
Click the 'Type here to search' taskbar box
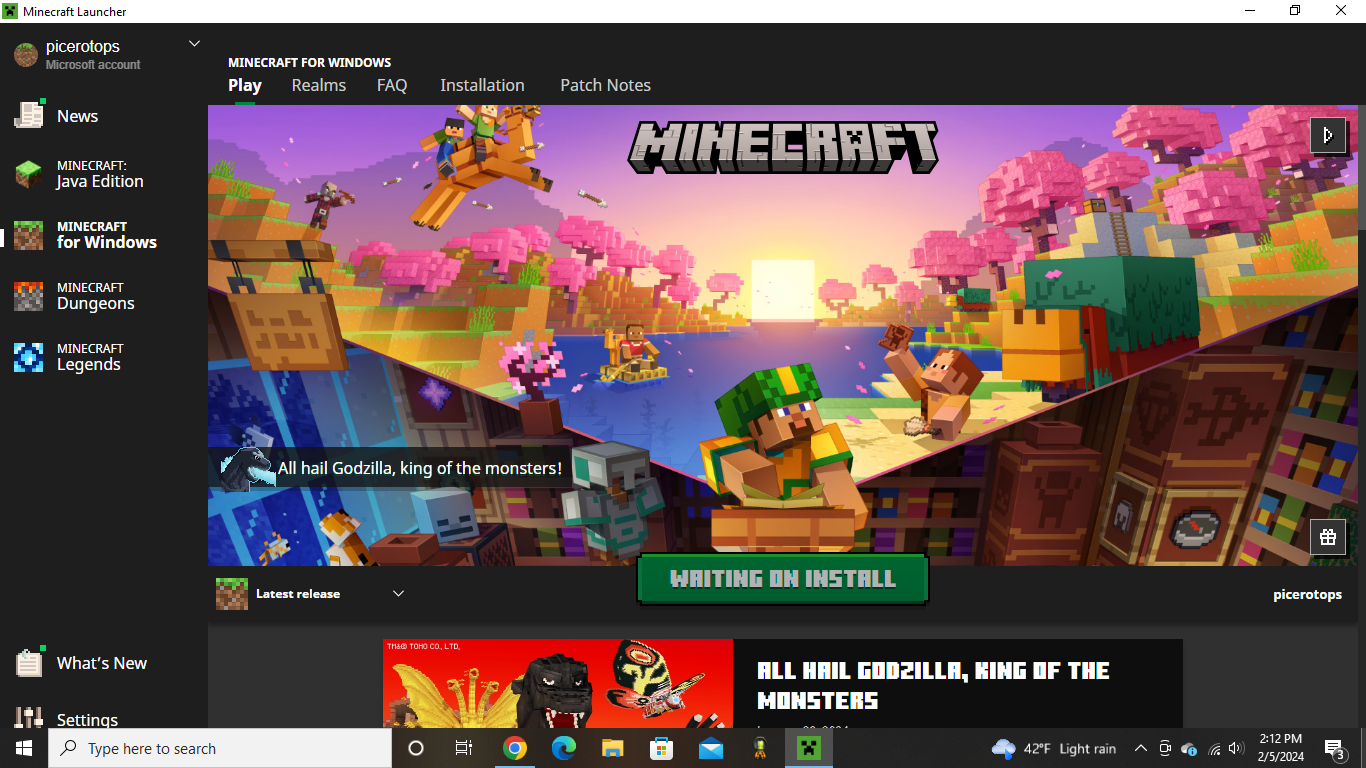pyautogui.click(x=220, y=748)
